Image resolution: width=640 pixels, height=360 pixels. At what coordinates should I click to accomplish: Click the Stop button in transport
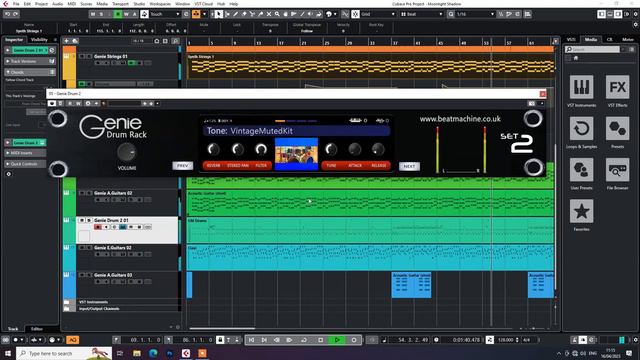point(321,340)
